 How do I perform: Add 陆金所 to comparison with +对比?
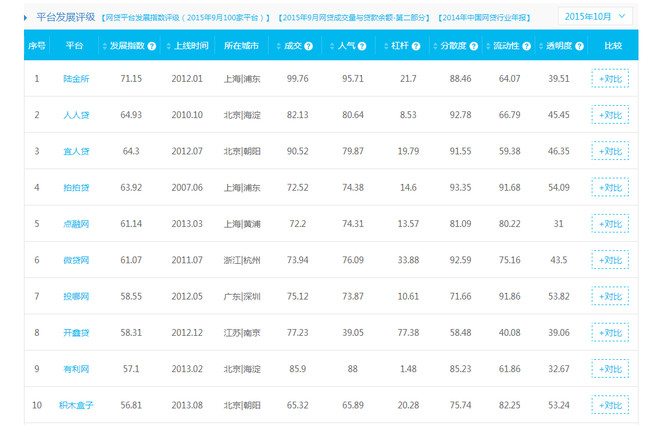(610, 79)
